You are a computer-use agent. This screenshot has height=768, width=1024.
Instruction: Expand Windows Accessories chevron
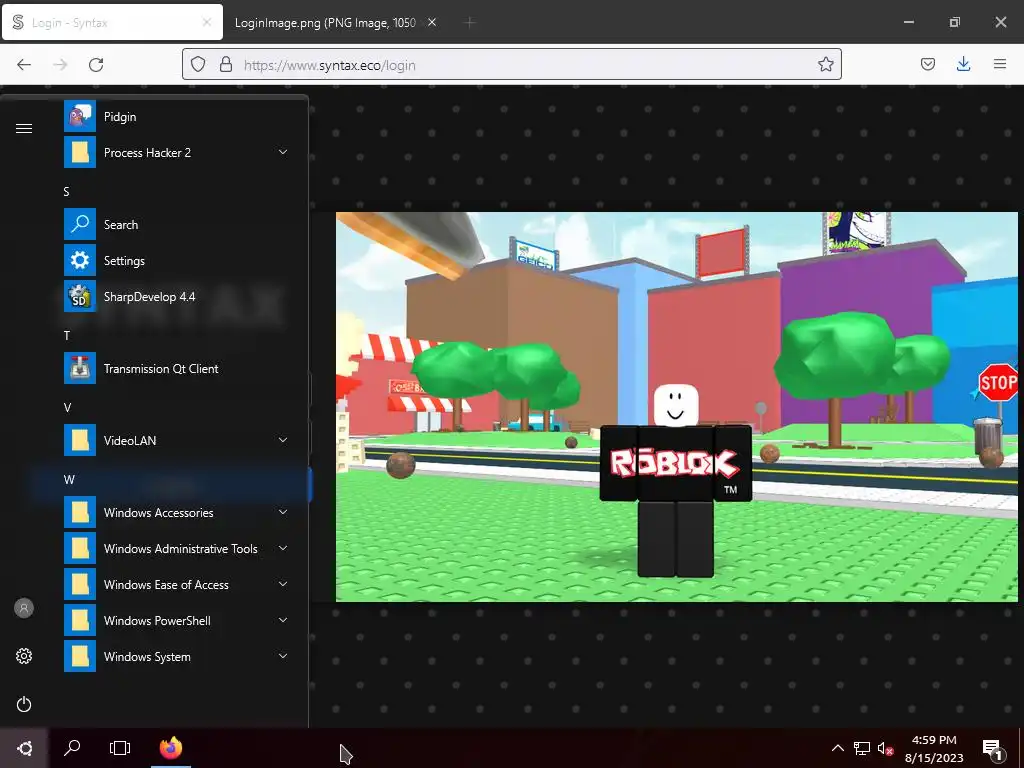click(x=283, y=512)
